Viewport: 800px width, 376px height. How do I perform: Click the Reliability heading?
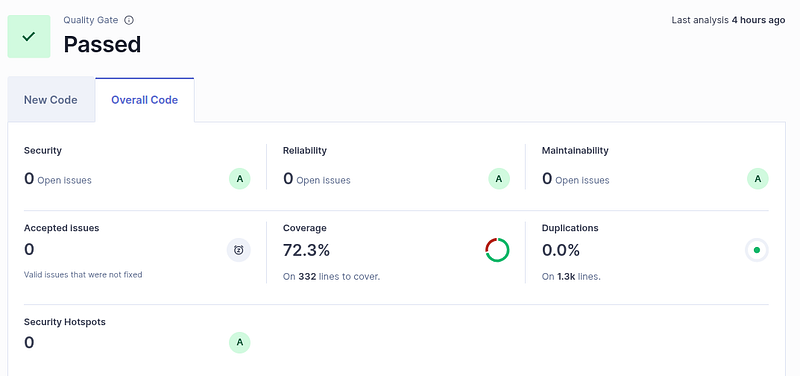(x=305, y=151)
